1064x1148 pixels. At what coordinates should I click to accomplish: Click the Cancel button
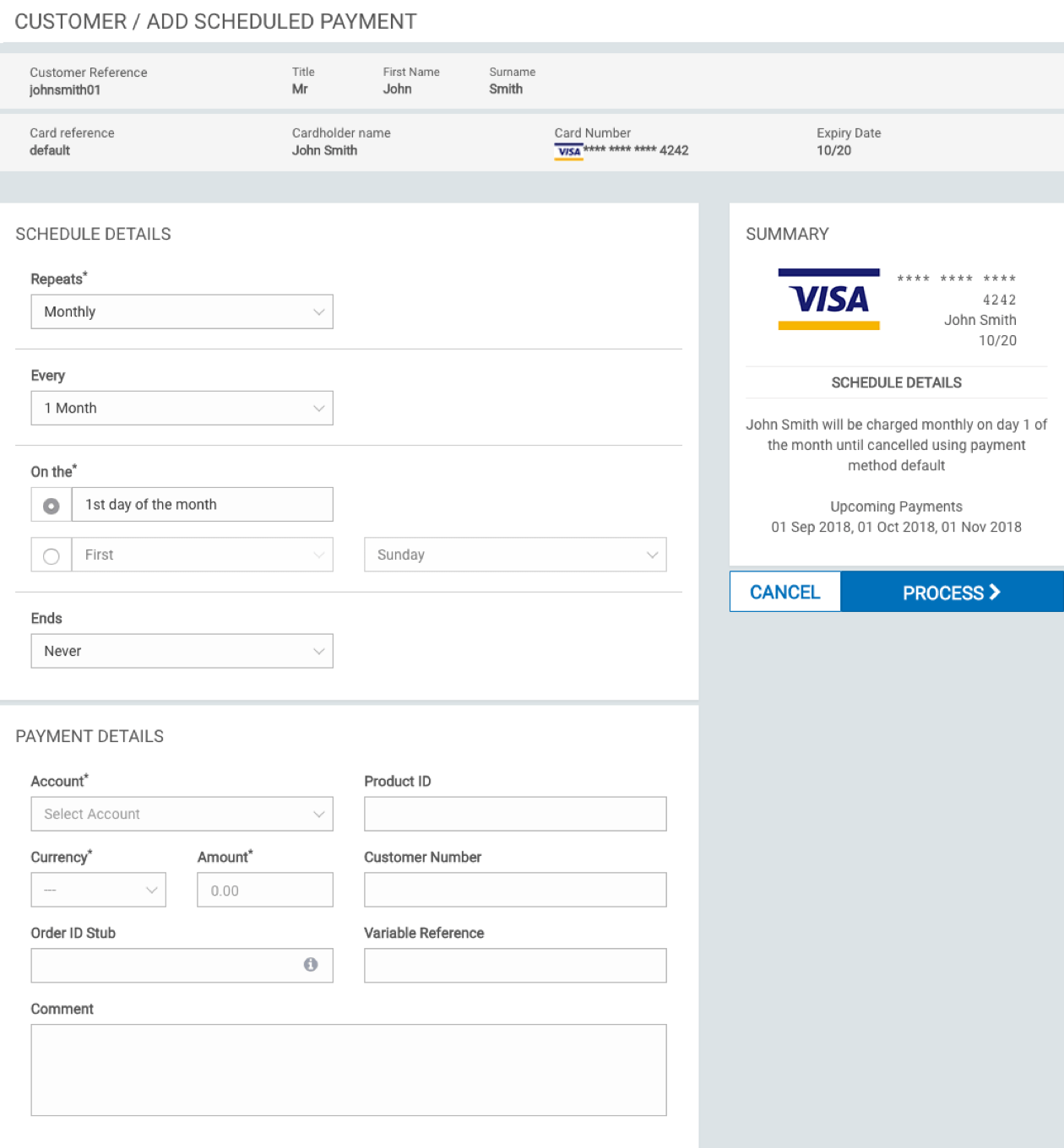785,592
